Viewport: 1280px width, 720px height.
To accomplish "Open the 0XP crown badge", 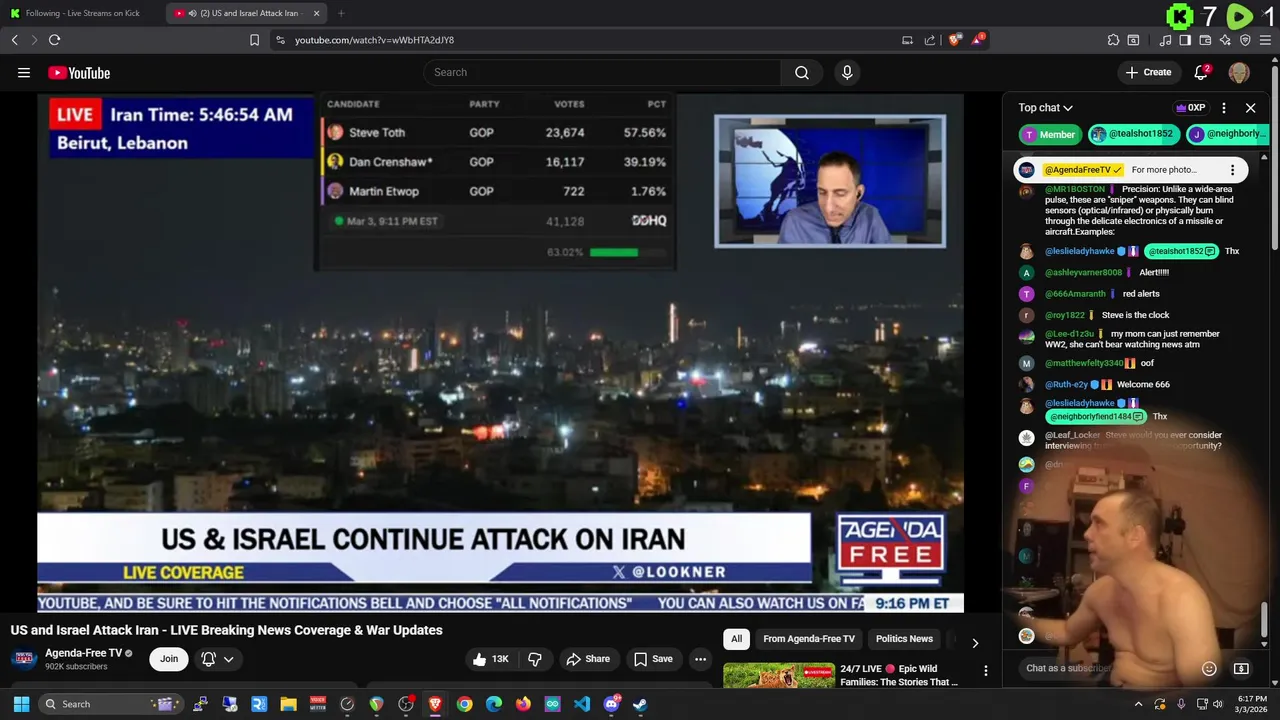I will pos(1190,108).
